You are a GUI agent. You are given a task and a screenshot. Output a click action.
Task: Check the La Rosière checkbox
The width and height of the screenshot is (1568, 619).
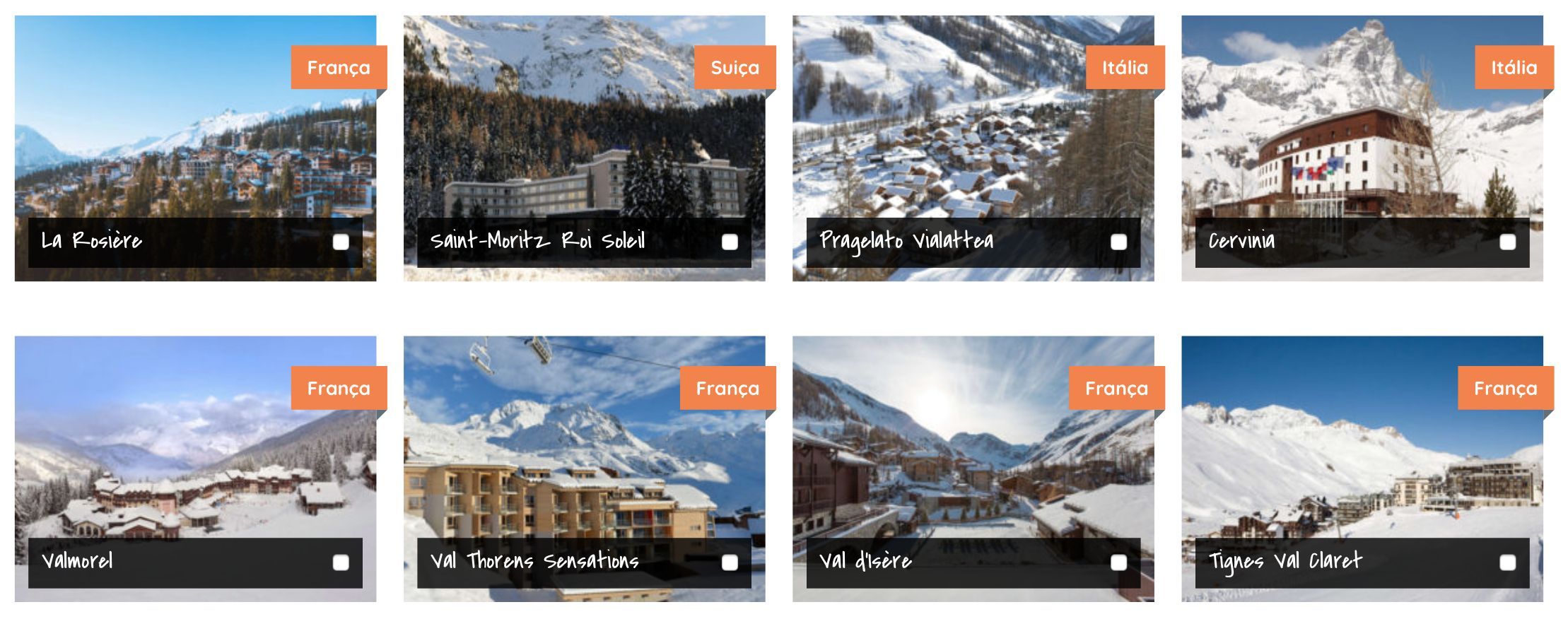point(341,242)
